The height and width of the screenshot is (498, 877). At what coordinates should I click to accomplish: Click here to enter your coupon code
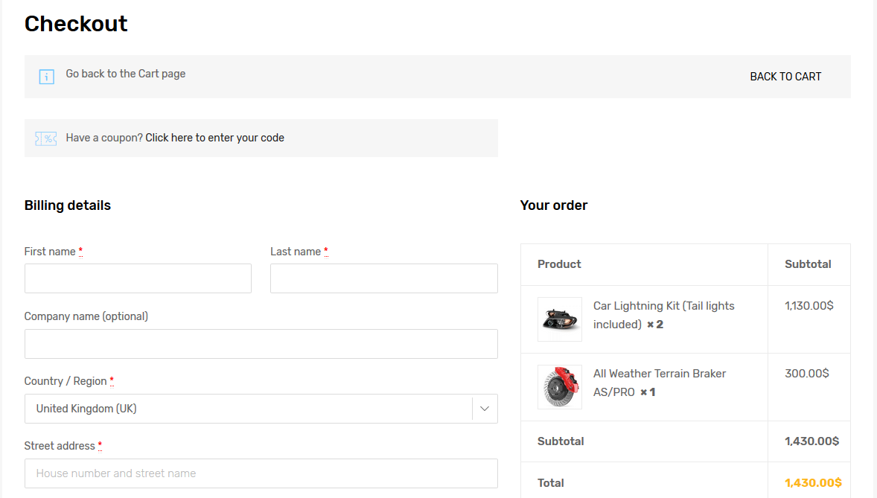pos(215,138)
